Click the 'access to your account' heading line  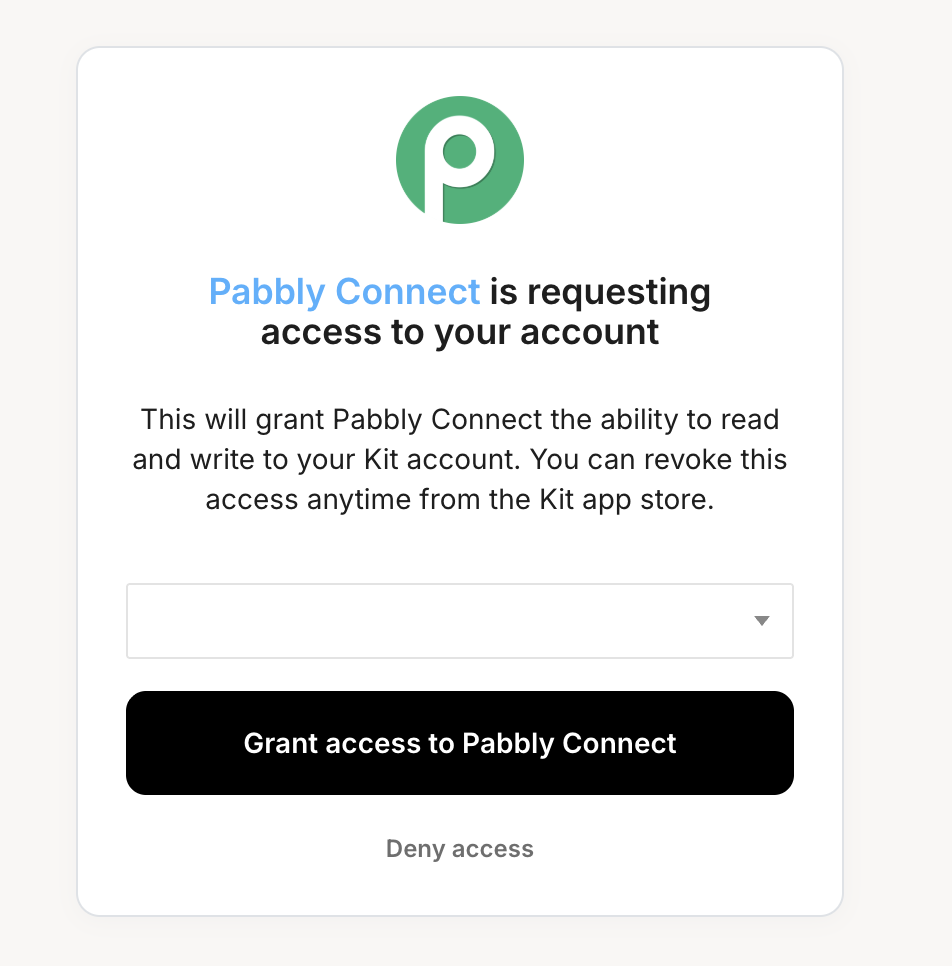pyautogui.click(x=460, y=332)
